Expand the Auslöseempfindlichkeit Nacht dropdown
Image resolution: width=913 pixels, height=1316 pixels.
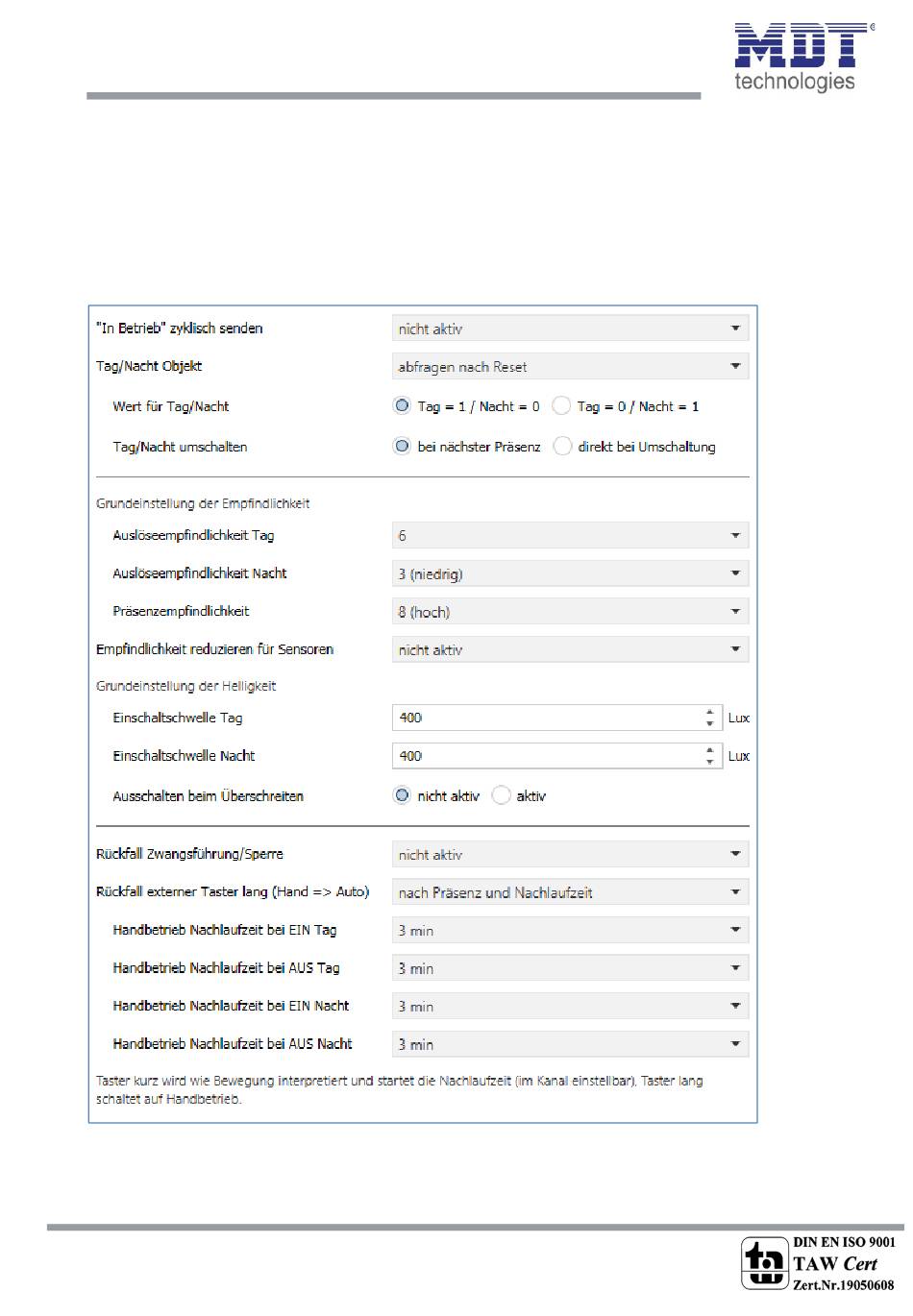[x=570, y=574]
